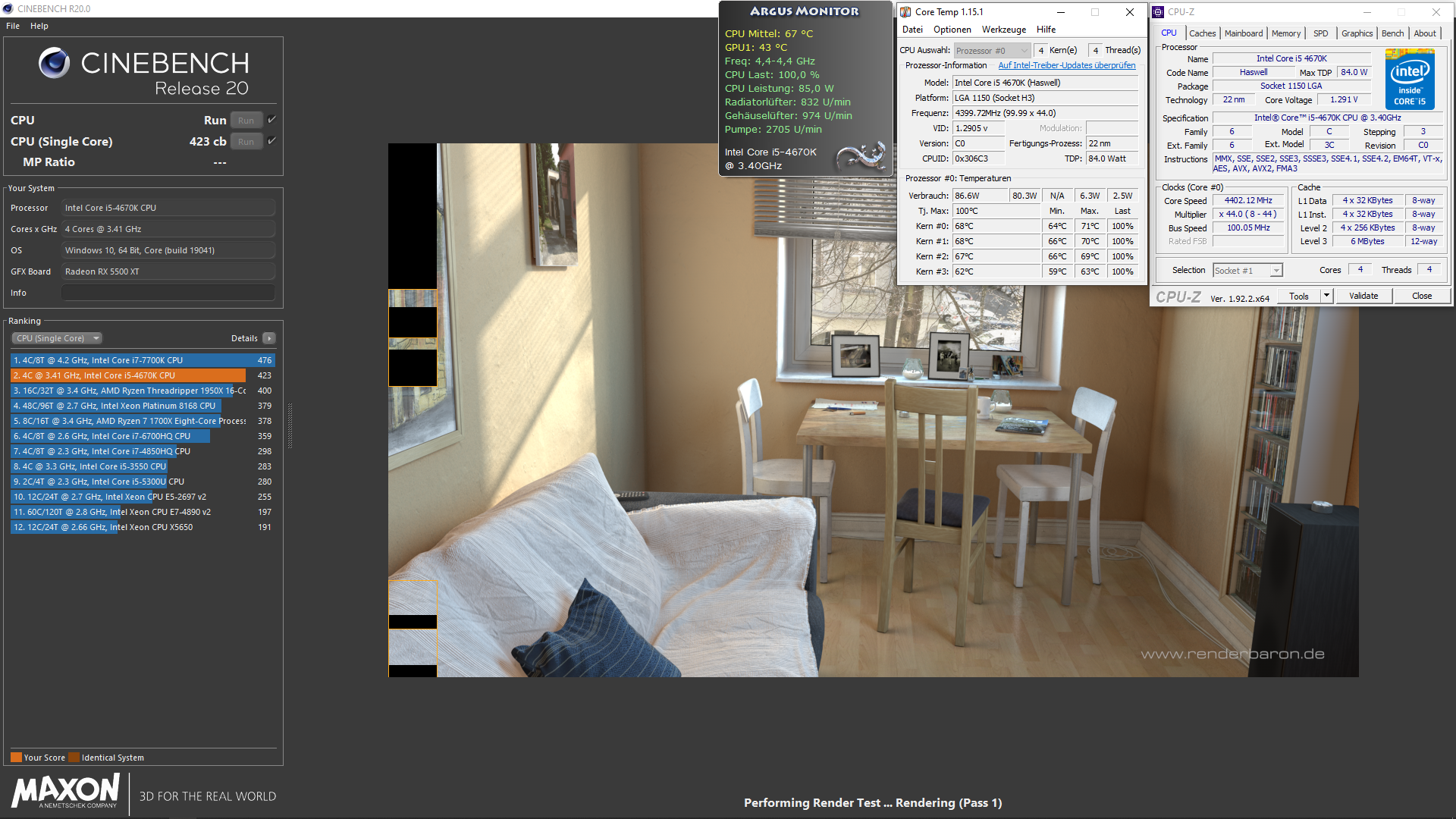Open the CPU (Single Core) ranking dropdown

[x=57, y=338]
